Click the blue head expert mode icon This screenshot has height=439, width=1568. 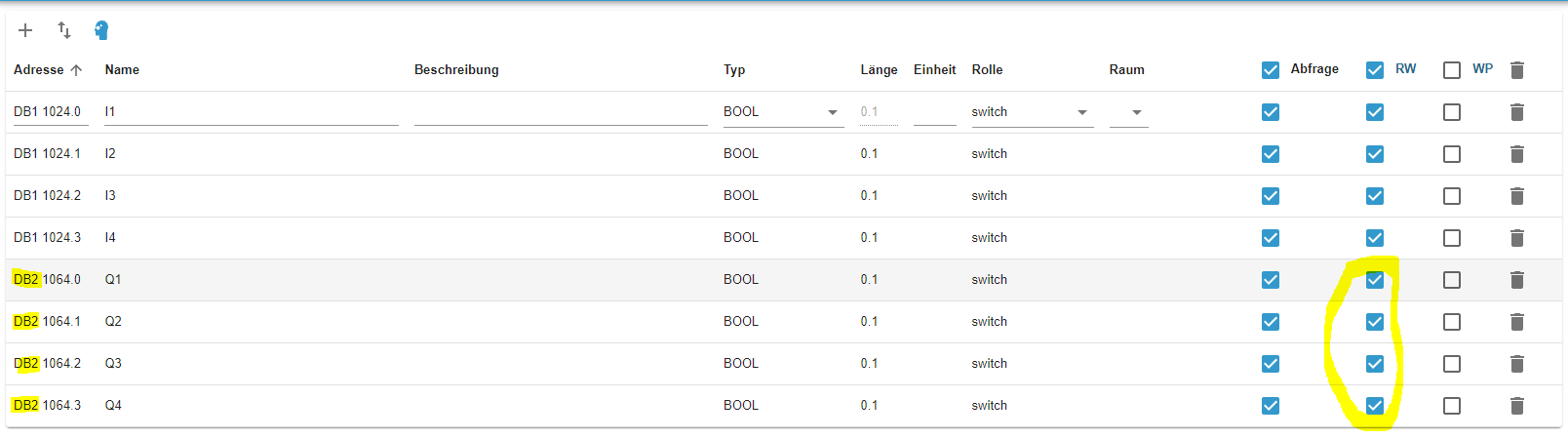pos(101,30)
